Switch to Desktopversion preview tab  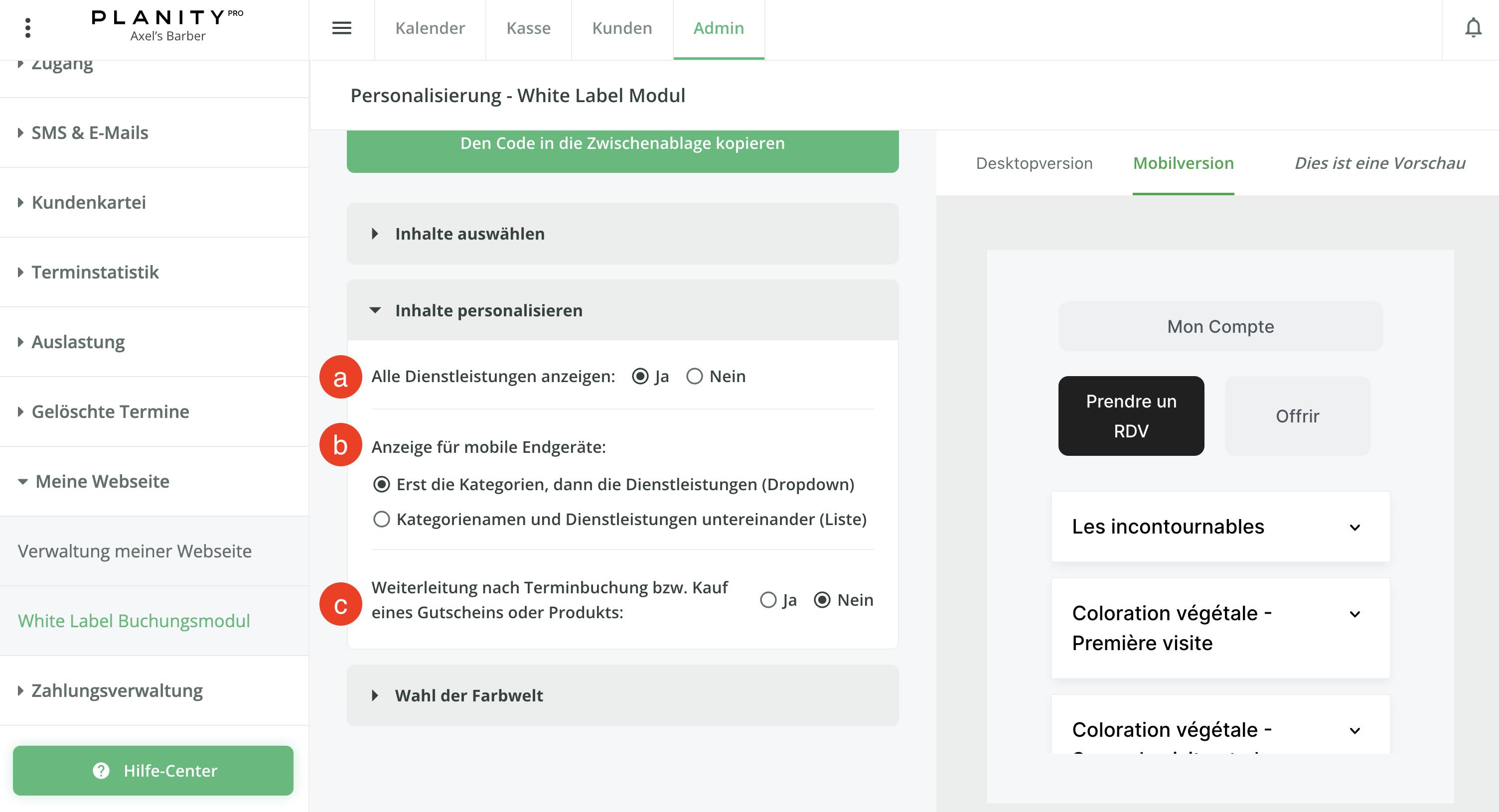1034,163
